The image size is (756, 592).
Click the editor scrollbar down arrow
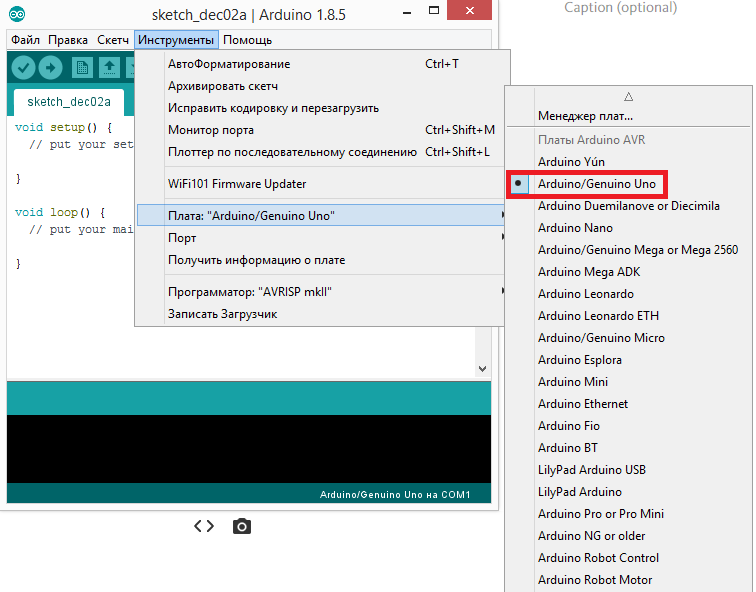pyautogui.click(x=483, y=369)
